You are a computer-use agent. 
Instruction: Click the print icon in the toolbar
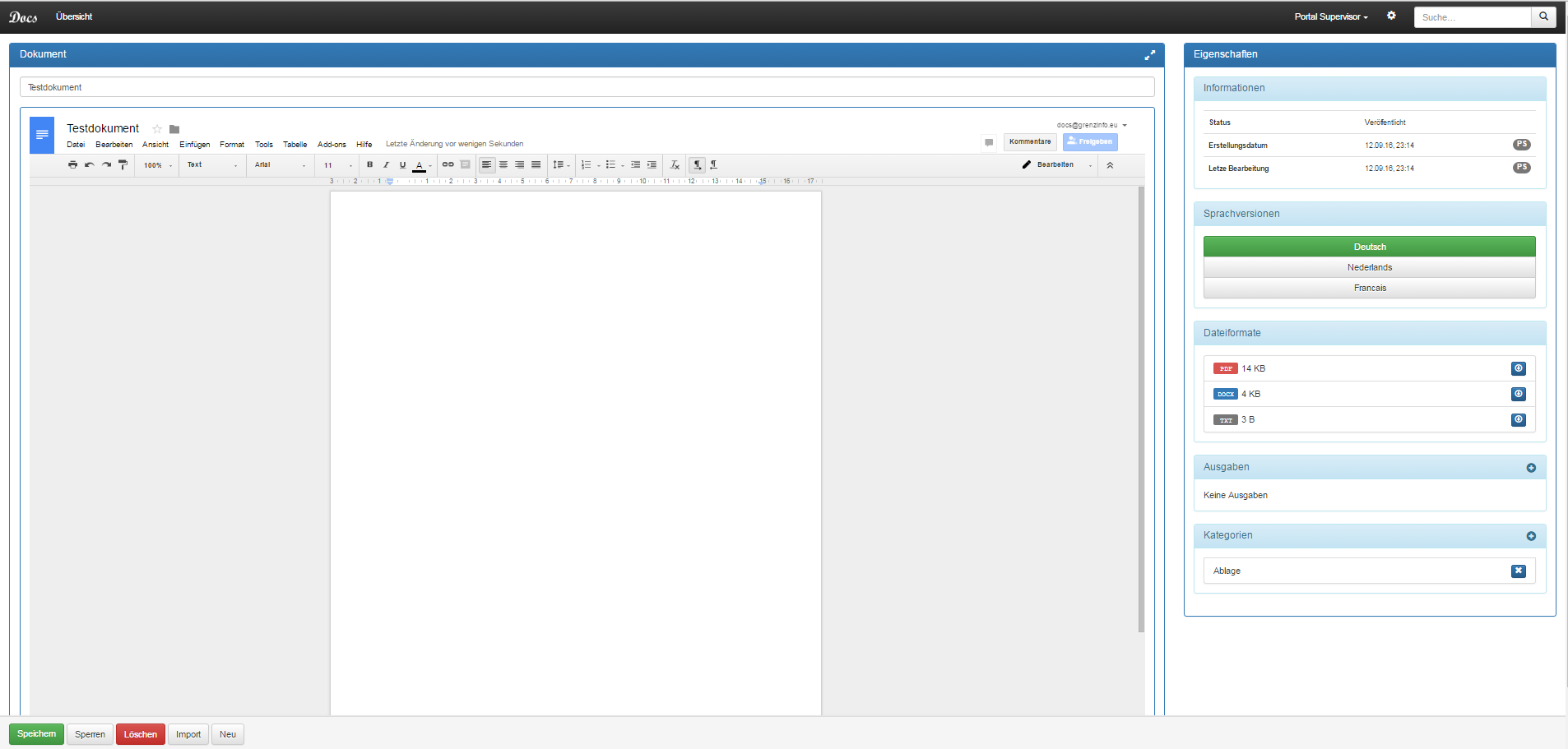72,165
